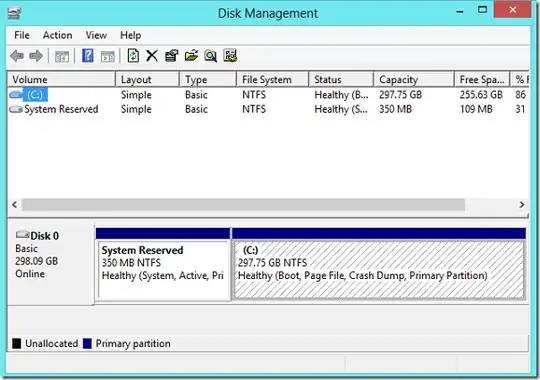Click the Refresh toolbar icon

click(133, 55)
